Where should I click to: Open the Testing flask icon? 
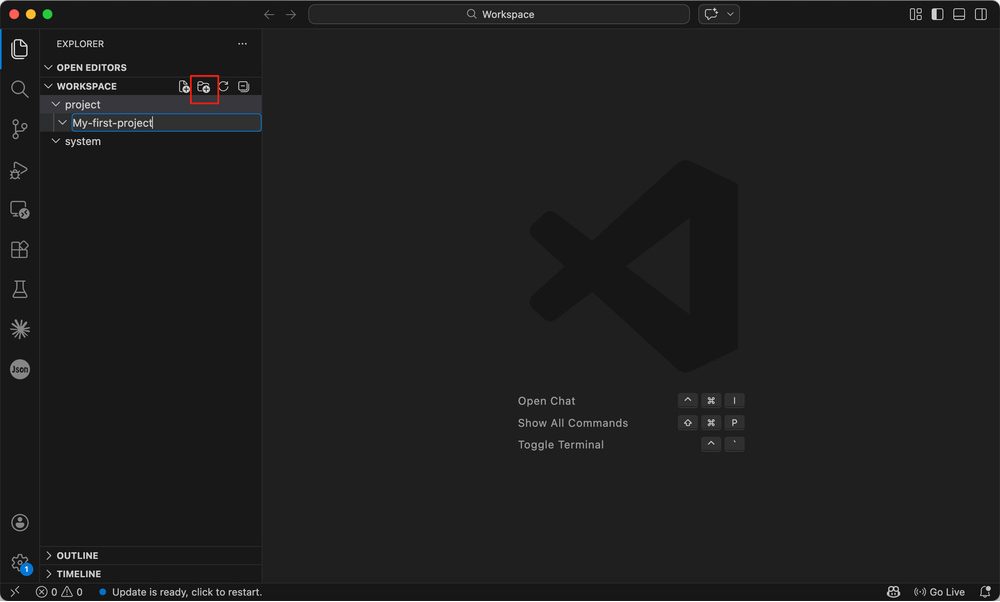coord(19,289)
